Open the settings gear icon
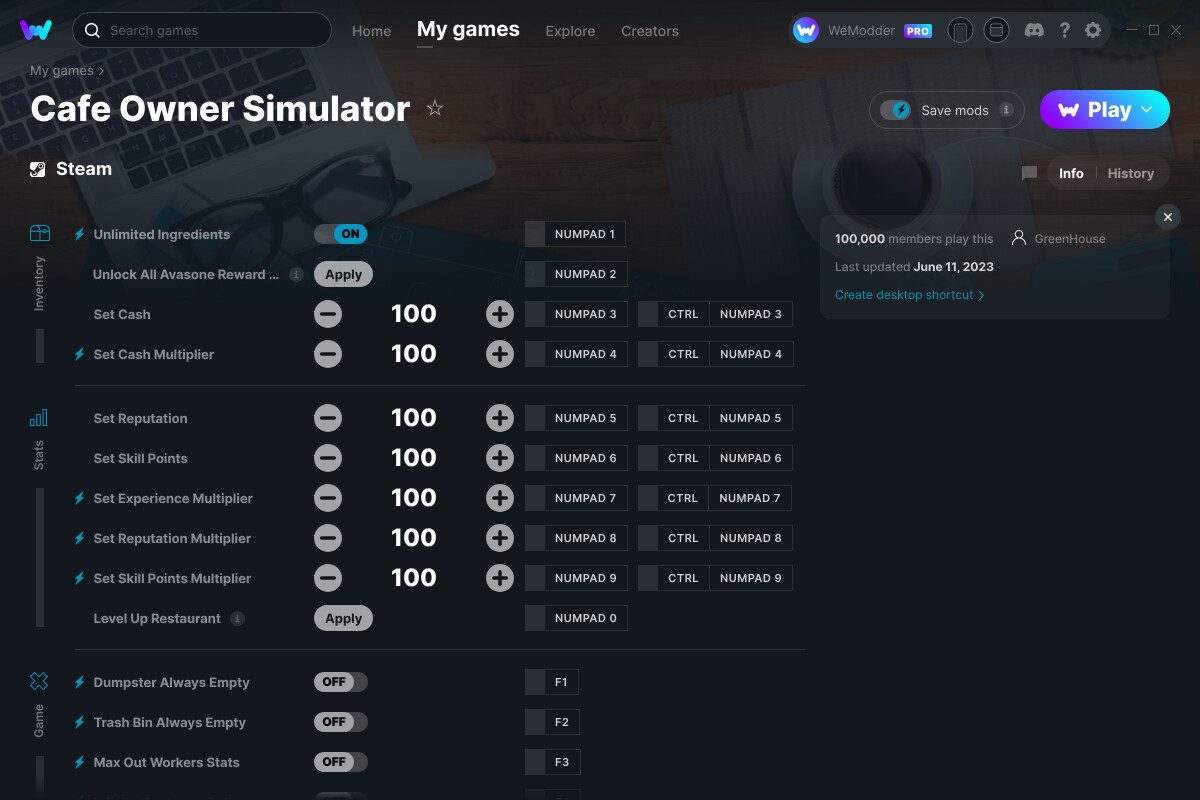Screen dimensions: 1200x800 pos(1093,30)
